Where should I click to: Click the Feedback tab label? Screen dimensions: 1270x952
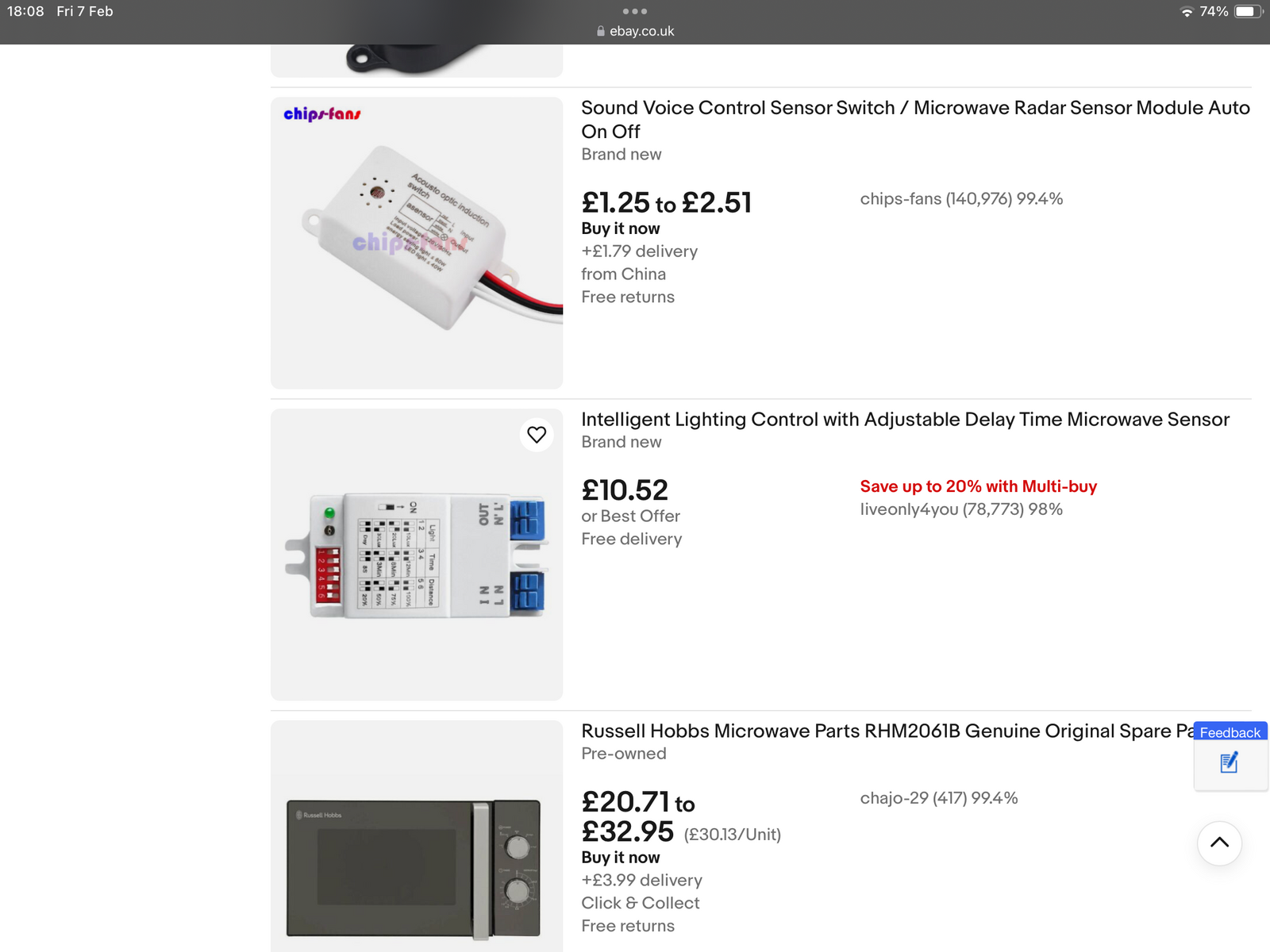(x=1230, y=732)
